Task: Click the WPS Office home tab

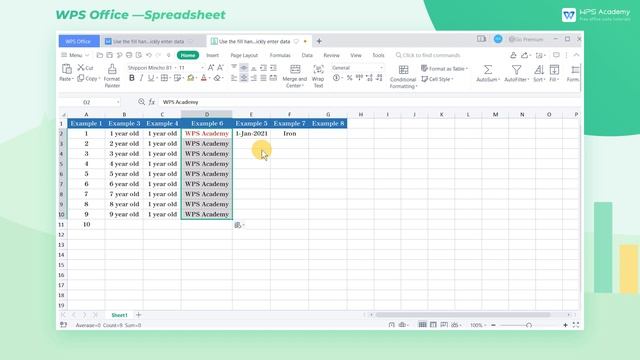Action: click(x=78, y=41)
